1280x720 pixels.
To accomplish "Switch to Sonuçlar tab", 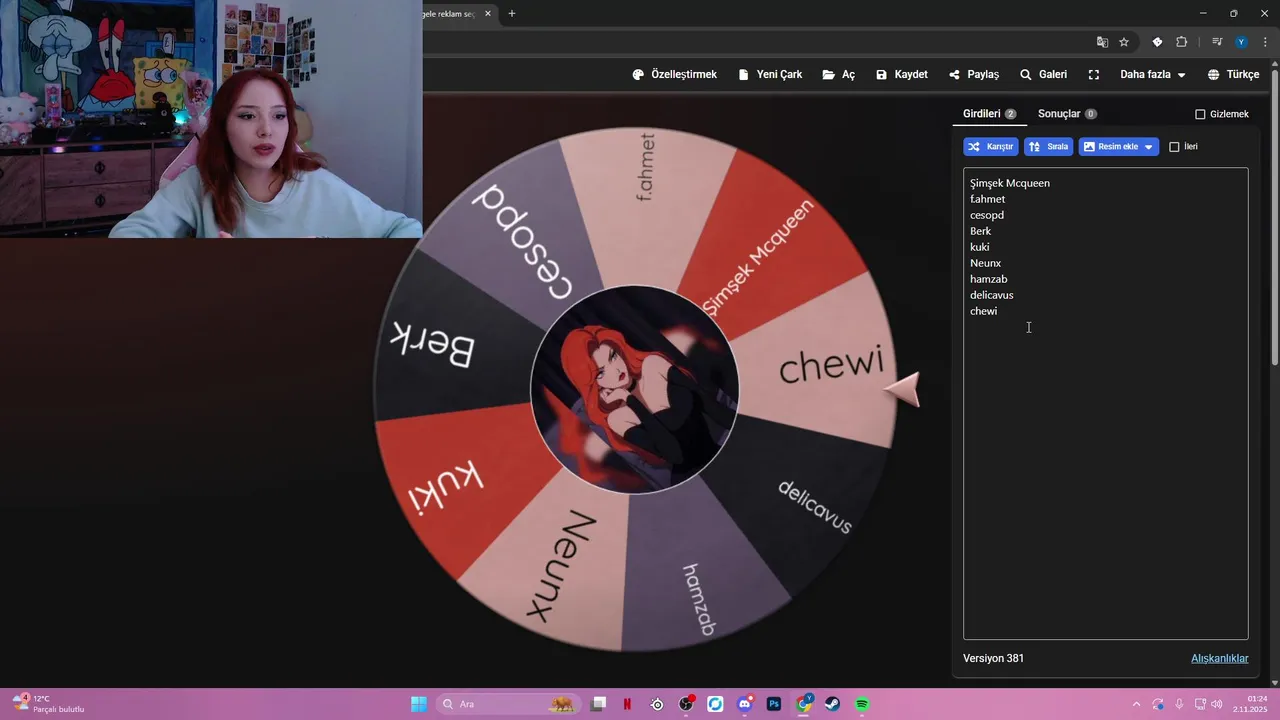I will point(1067,114).
